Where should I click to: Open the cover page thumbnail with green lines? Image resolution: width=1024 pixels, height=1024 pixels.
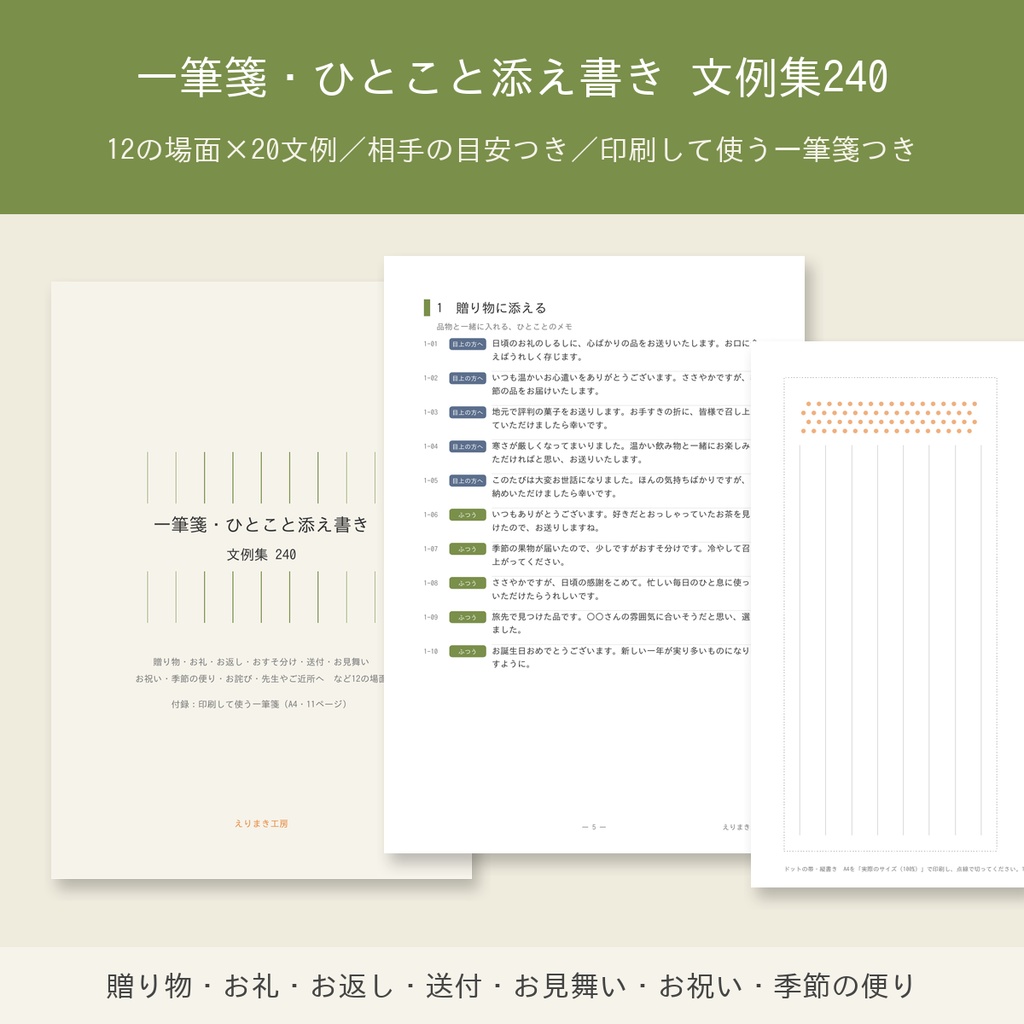217,580
